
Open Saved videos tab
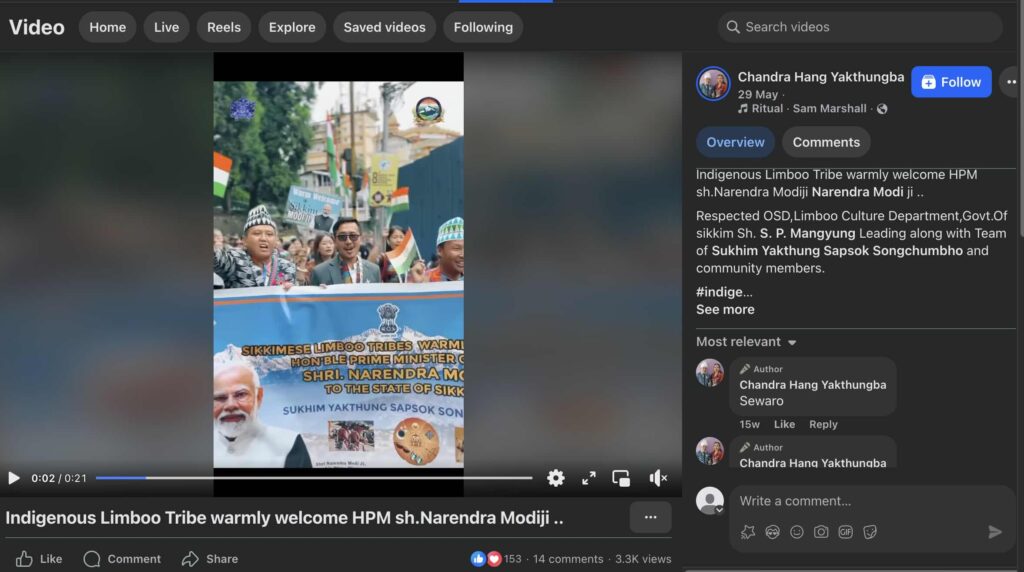[385, 27]
